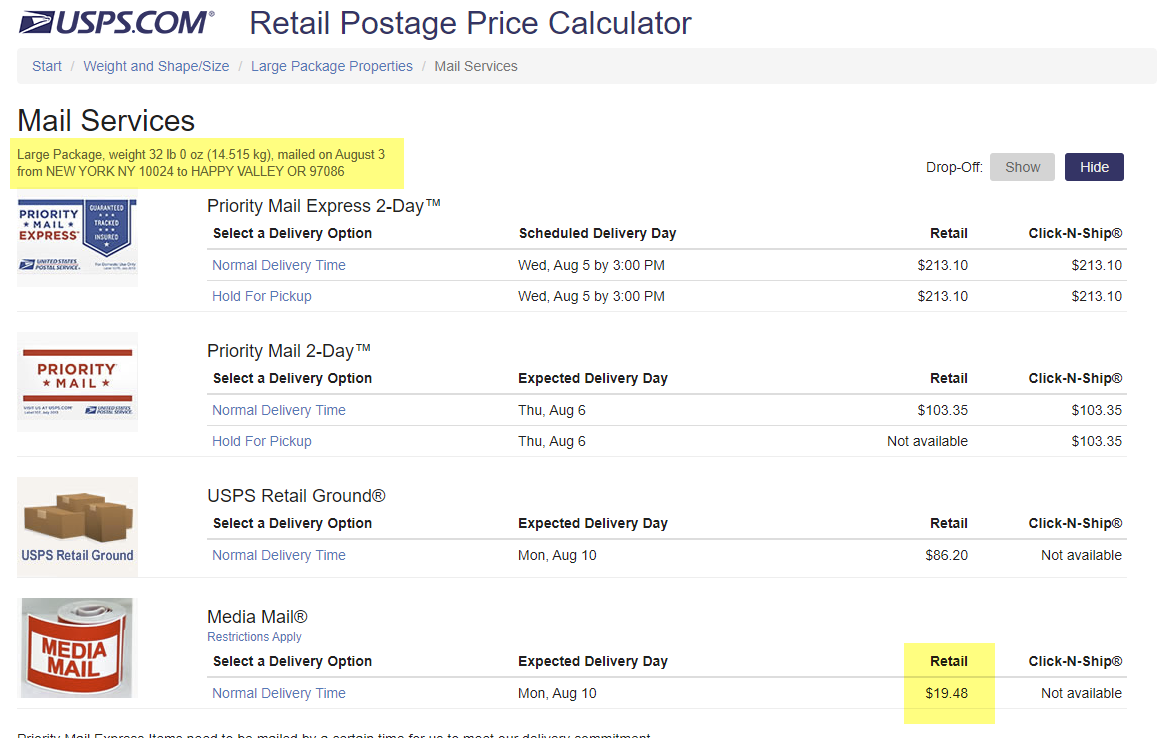Click the USPS Retail Ground boxes image
This screenshot has height=738, width=1166.
coord(77,526)
